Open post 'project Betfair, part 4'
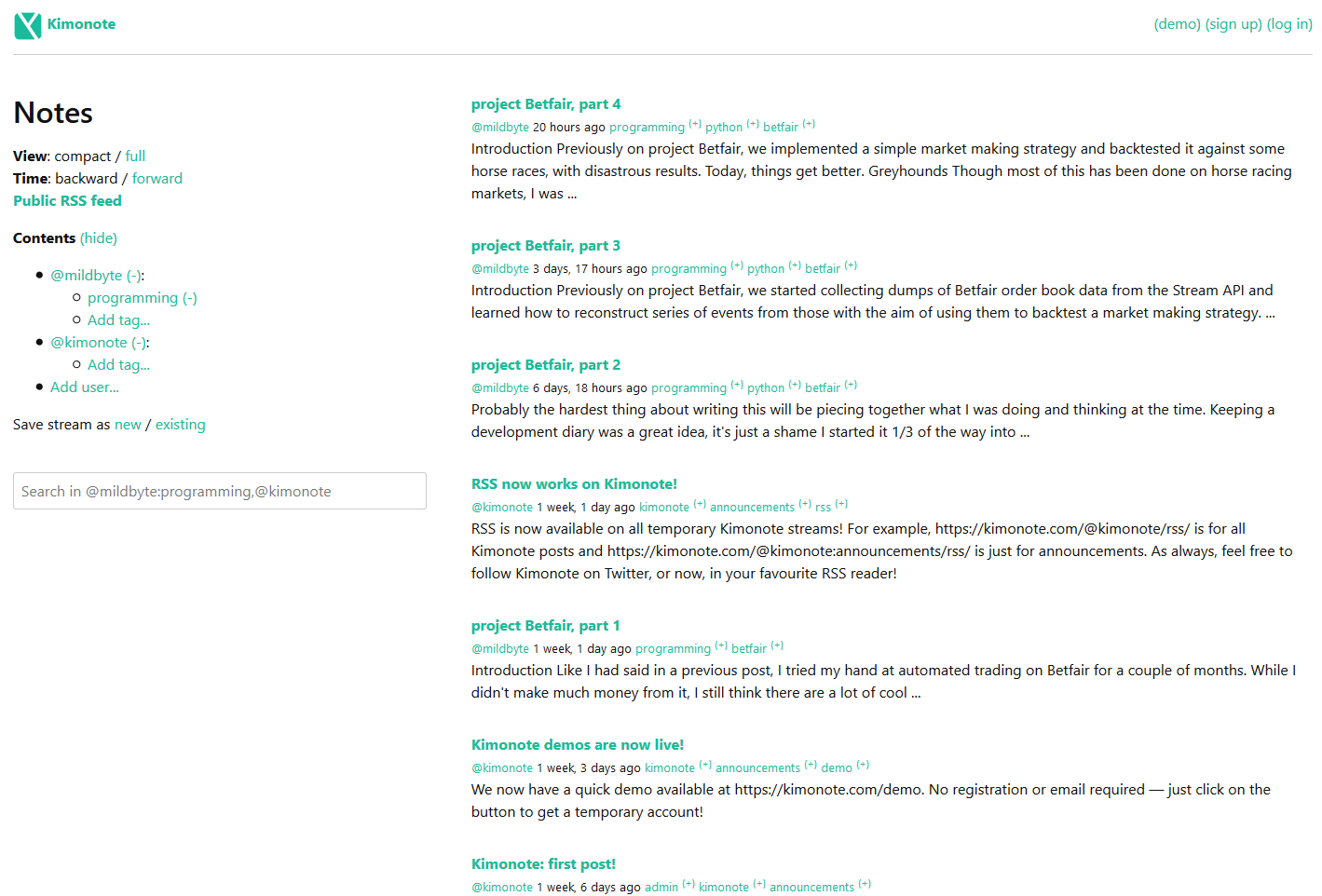The width and height of the screenshot is (1322, 896). 546,104
